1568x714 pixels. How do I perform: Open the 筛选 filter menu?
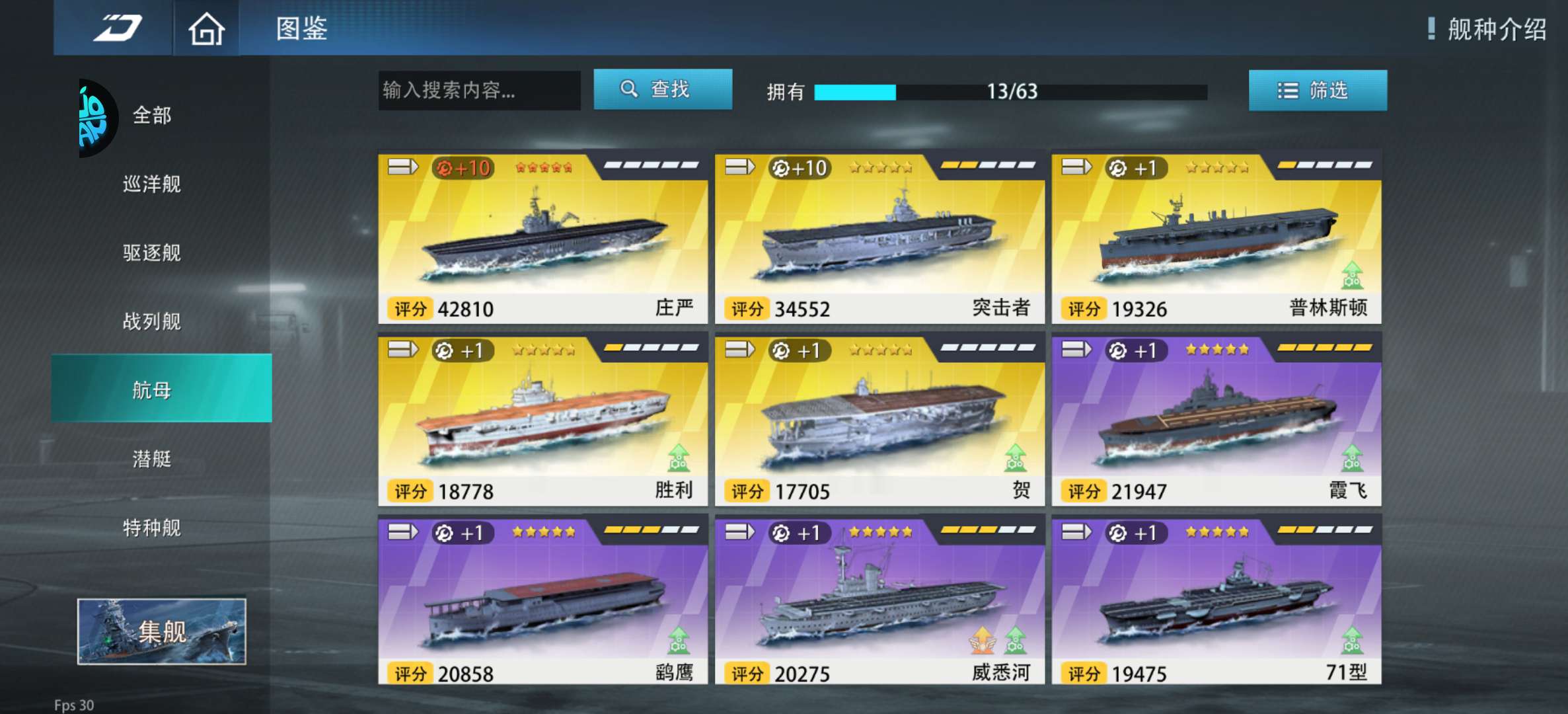[x=1318, y=90]
